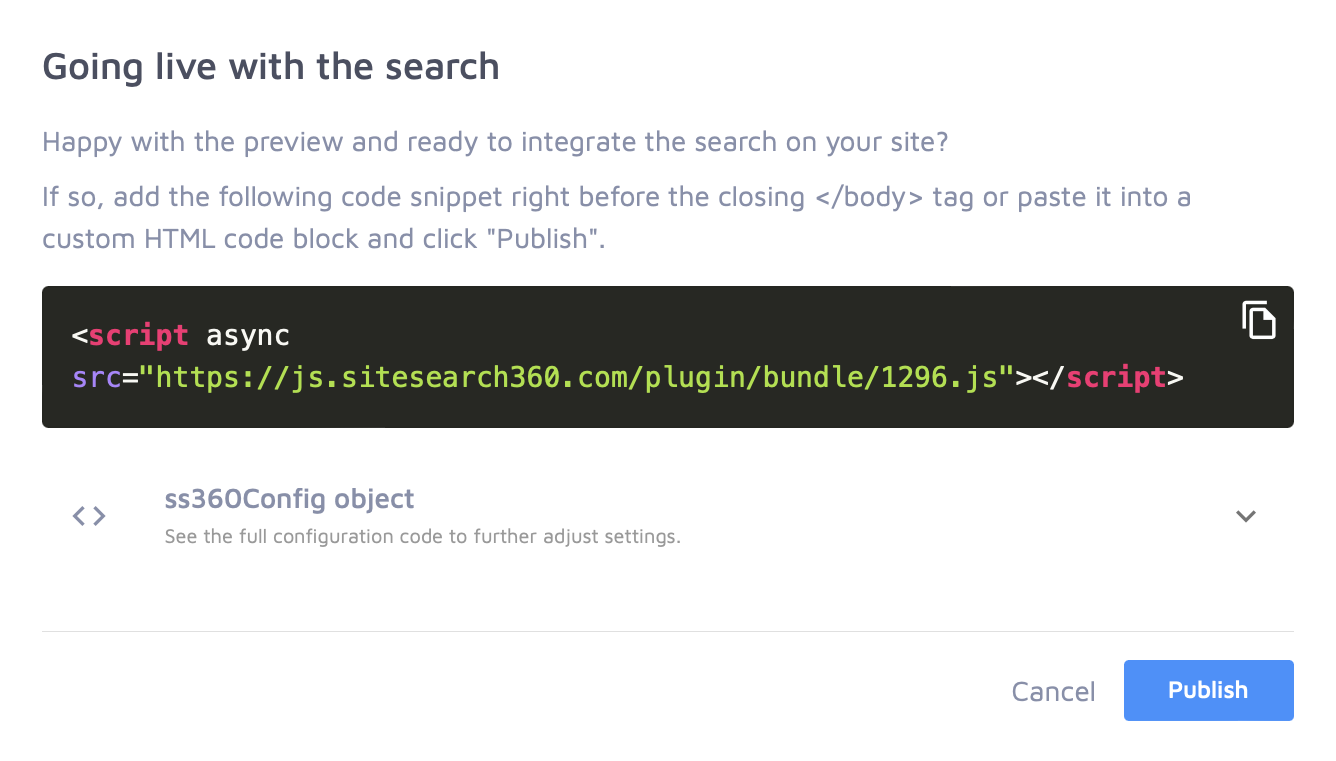Screen dimensions: 1336x761
Task: Click the angle brackets code icon
Action: (x=89, y=516)
